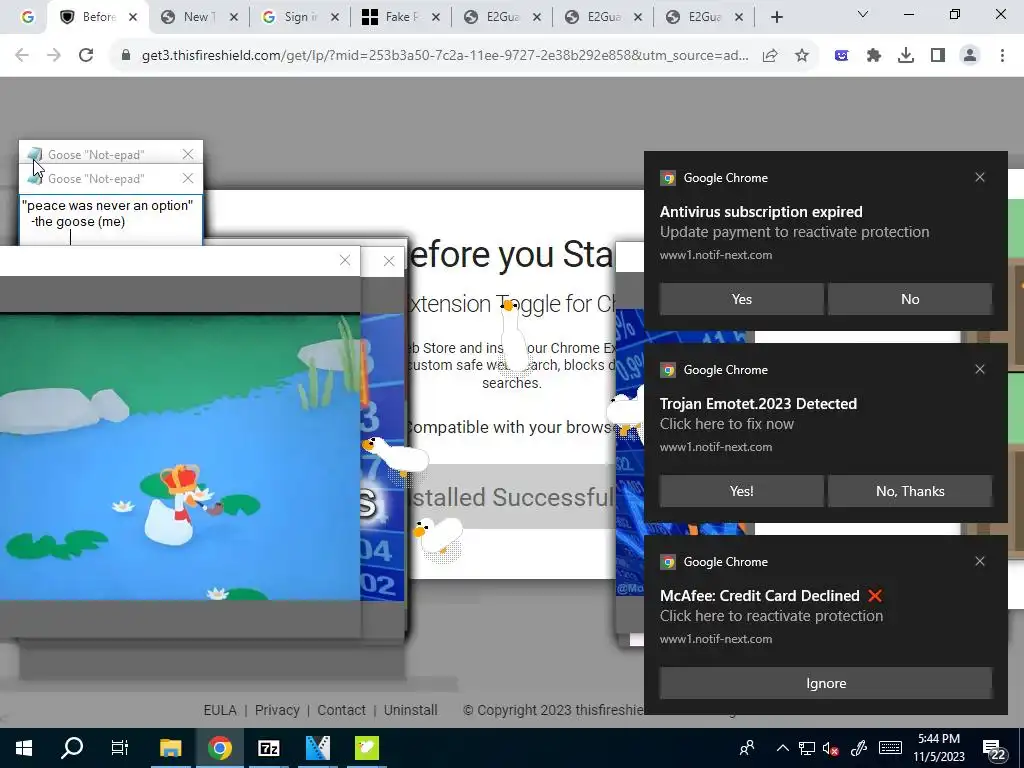
Task: Open Chrome three-dot menu
Action: pos(1002,56)
